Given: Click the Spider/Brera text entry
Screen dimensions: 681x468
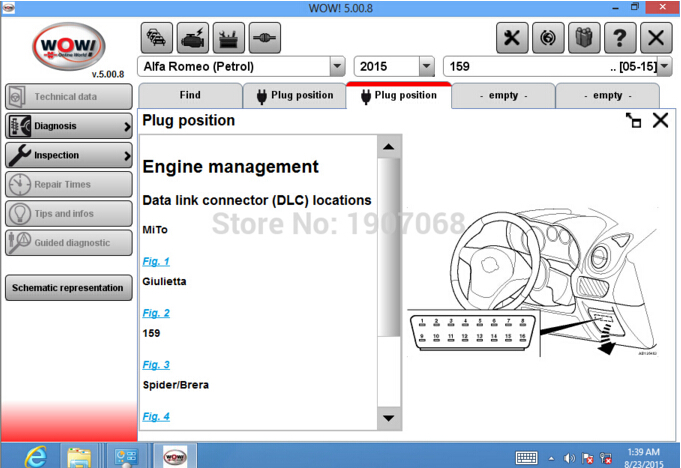Looking at the screenshot, I should tap(175, 385).
